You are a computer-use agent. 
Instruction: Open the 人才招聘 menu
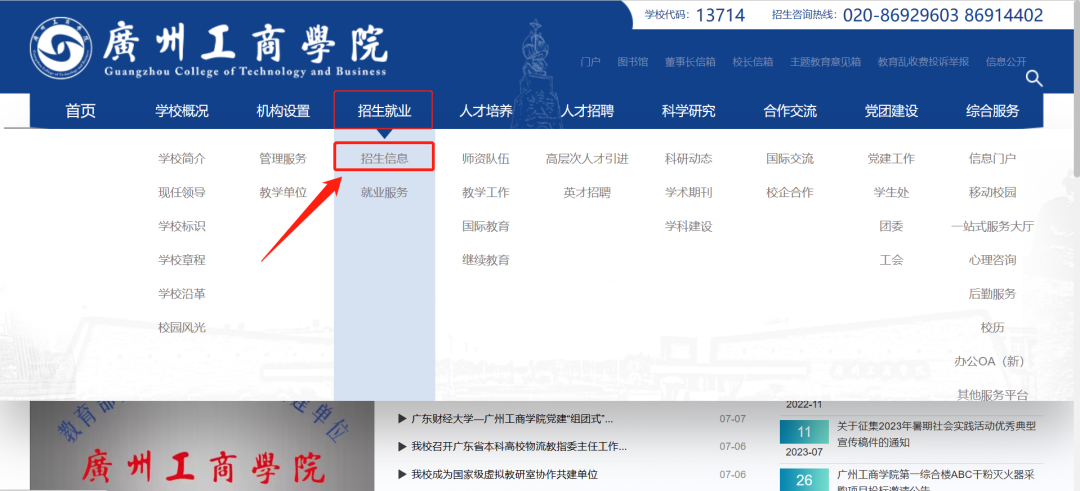(587, 111)
